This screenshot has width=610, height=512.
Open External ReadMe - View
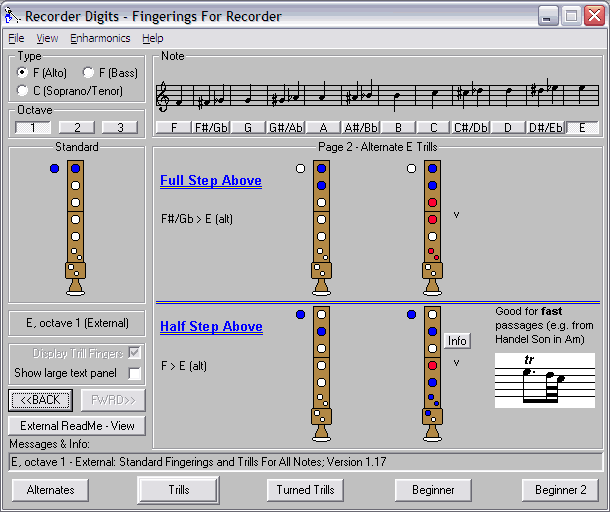[77, 426]
